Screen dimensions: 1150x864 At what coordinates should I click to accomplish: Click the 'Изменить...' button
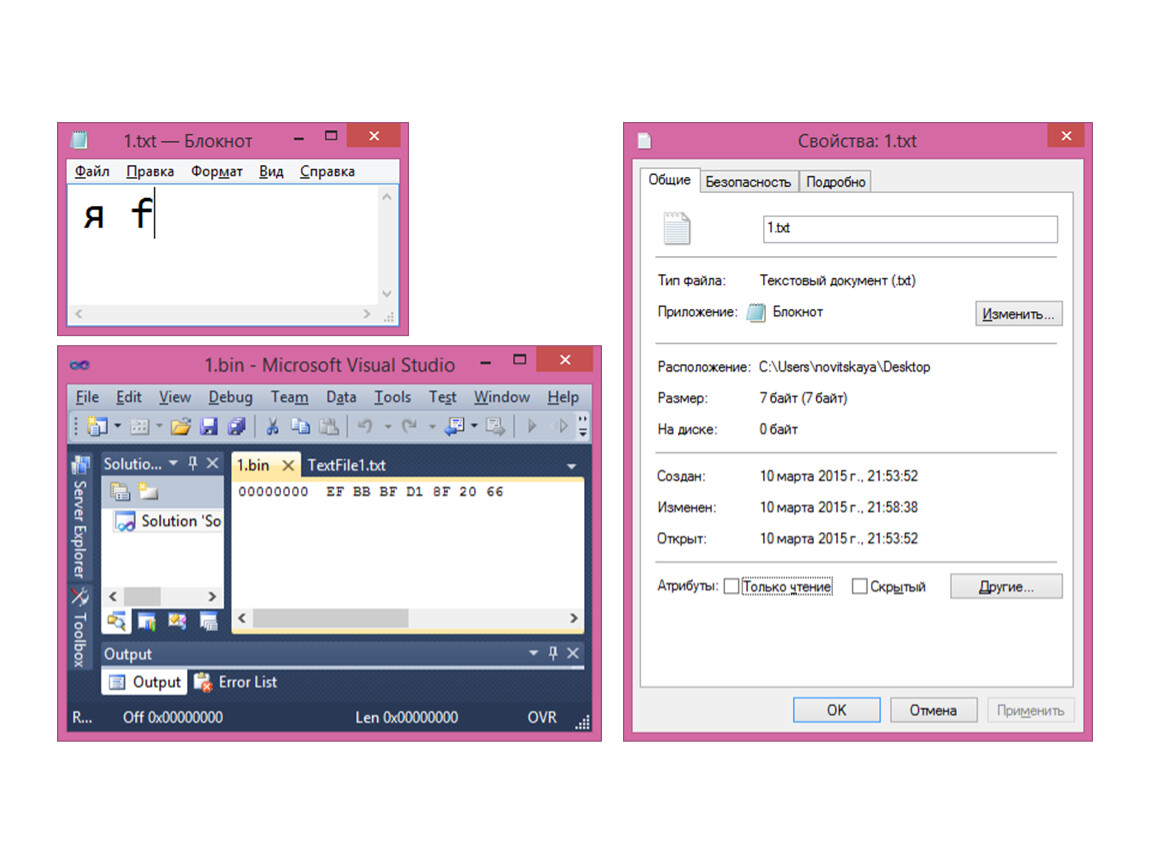(x=1018, y=314)
